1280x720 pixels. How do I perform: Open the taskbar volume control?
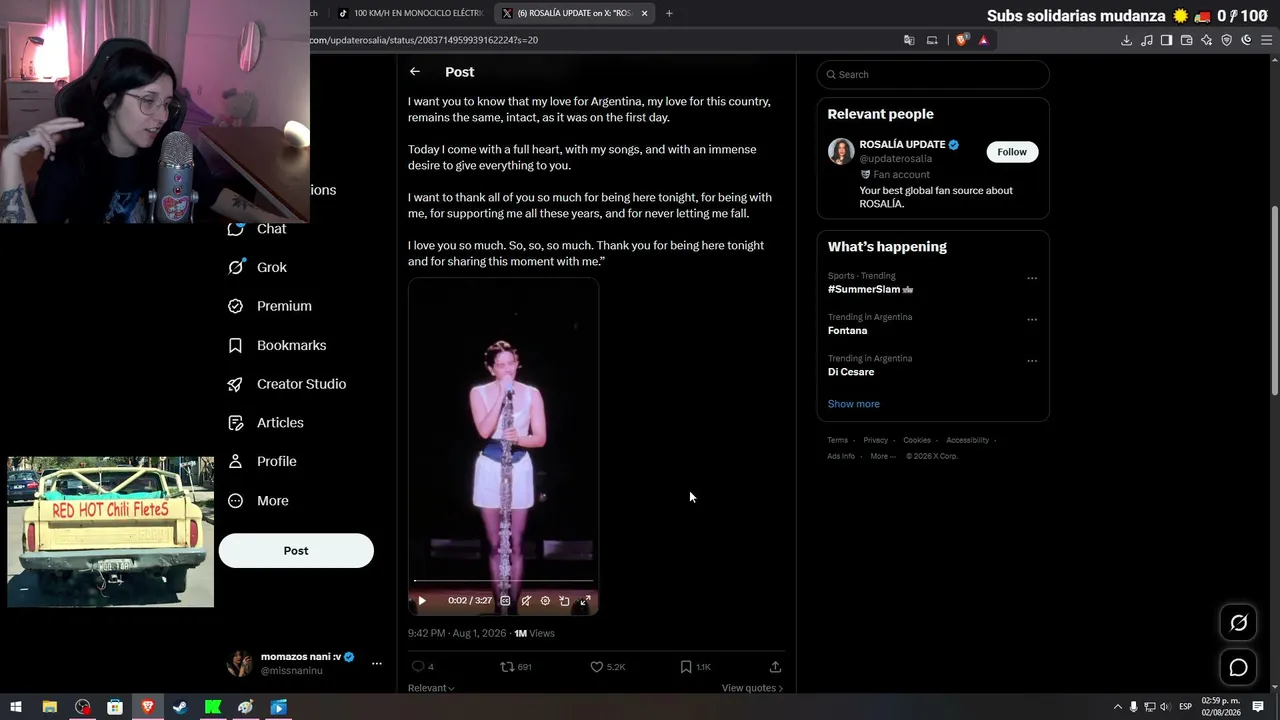(x=1165, y=707)
